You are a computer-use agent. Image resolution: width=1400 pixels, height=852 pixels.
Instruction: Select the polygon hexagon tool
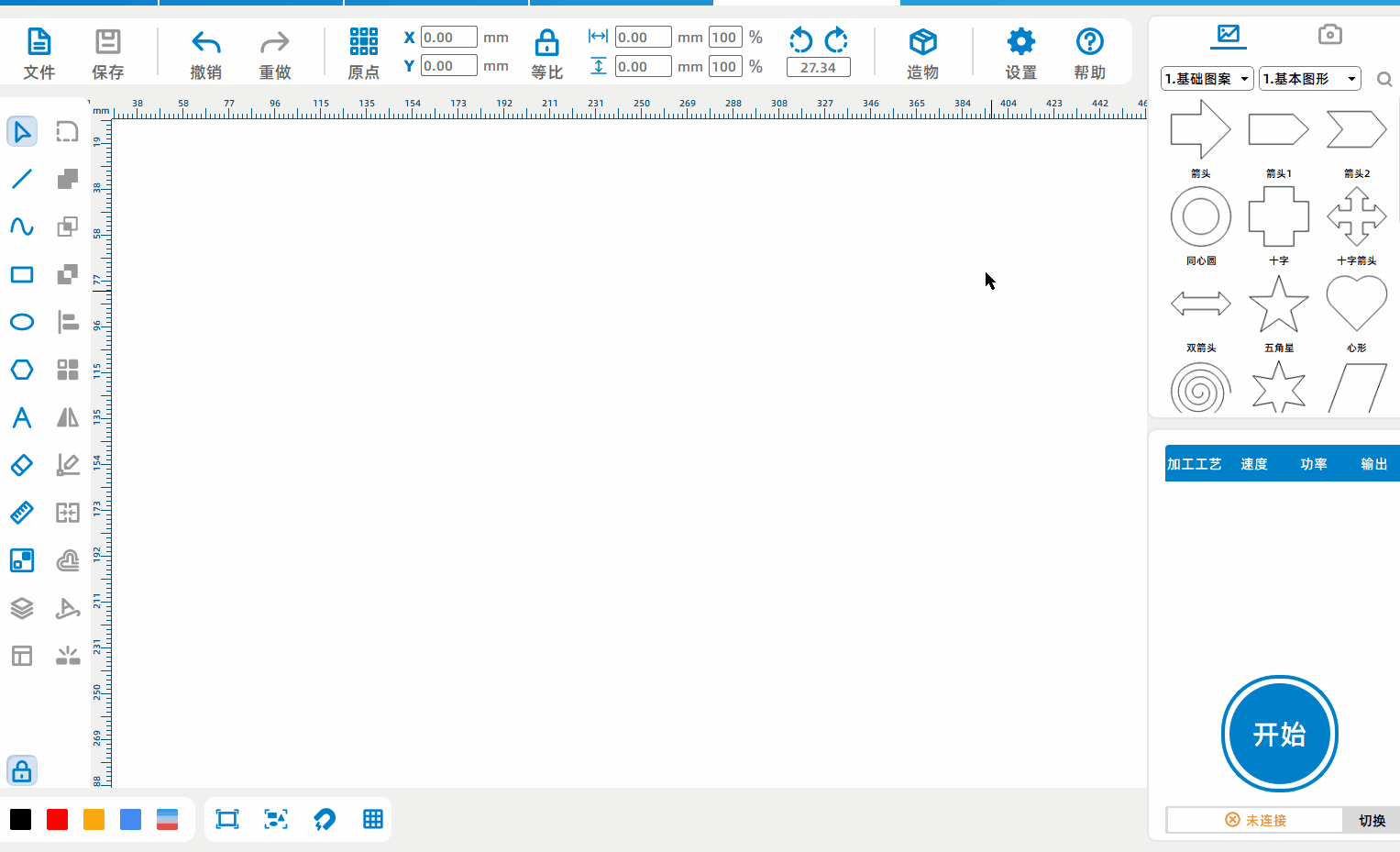22,370
